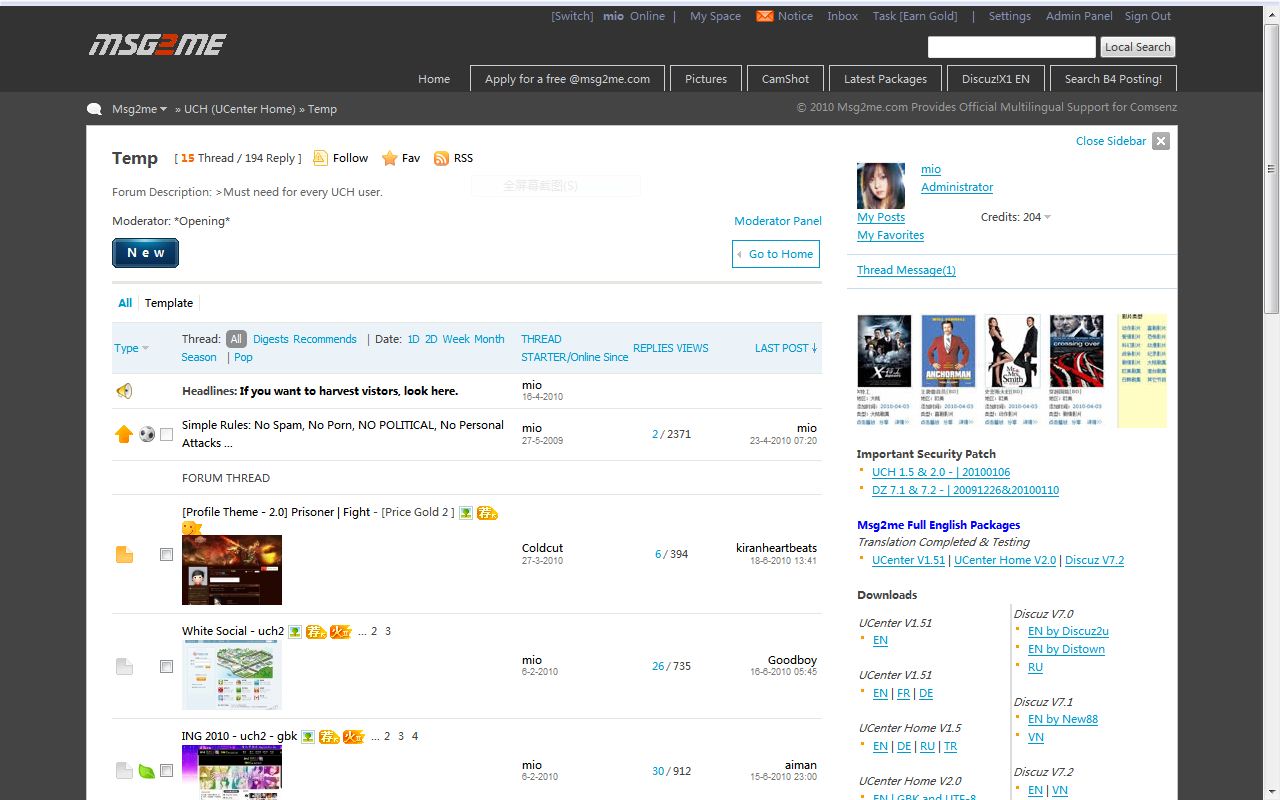1280x800 pixels.
Task: Click the browser vertical scrollbar
Action: 1272,170
